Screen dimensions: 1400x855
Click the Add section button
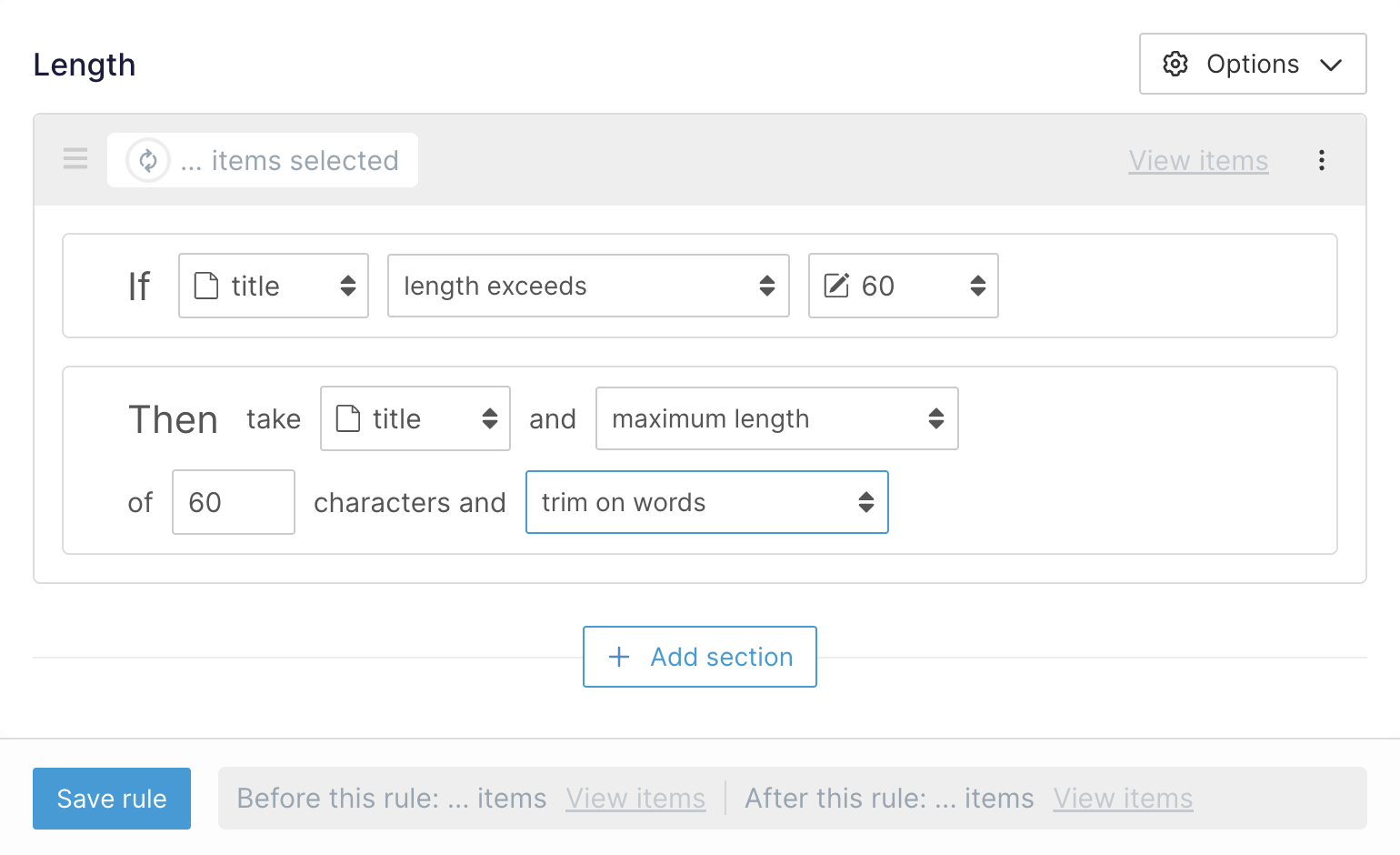click(x=700, y=657)
